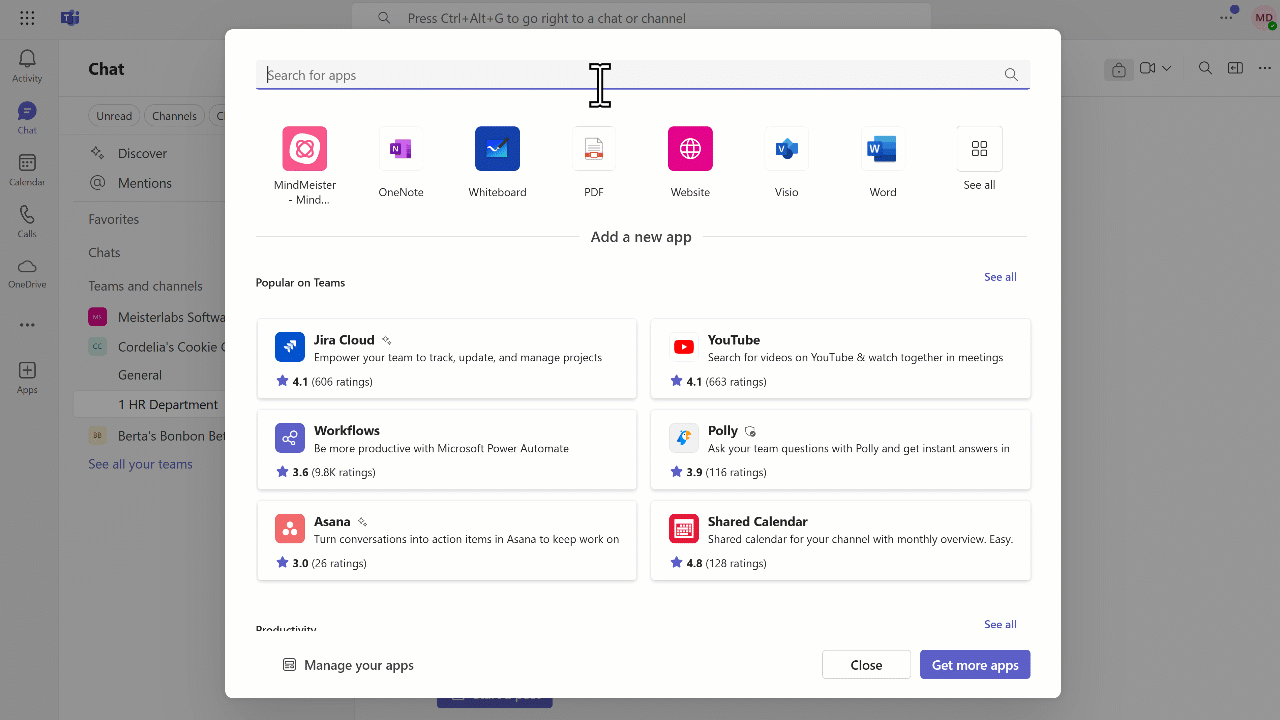Viewport: 1280px width, 720px height.
Task: Show more apps ellipsis in left rail
Action: click(27, 325)
